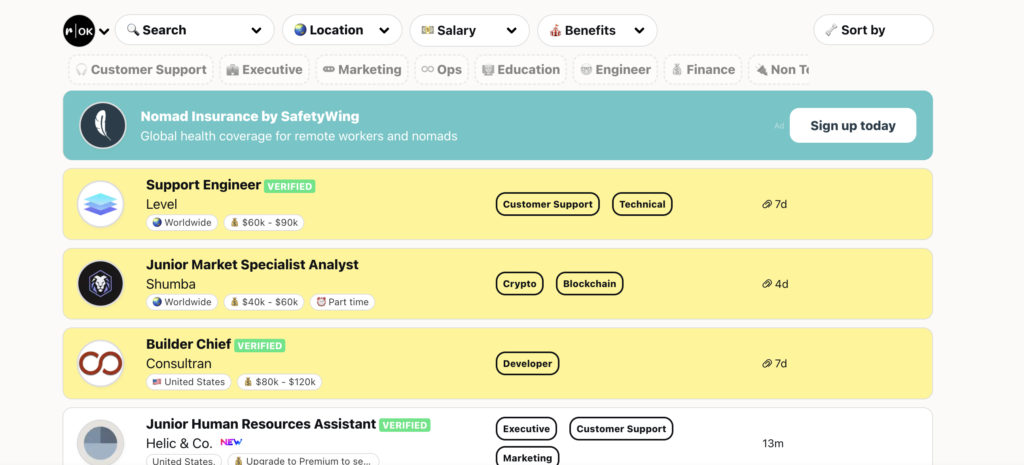Click the Developer tag
1024x465 pixels.
tap(528, 364)
